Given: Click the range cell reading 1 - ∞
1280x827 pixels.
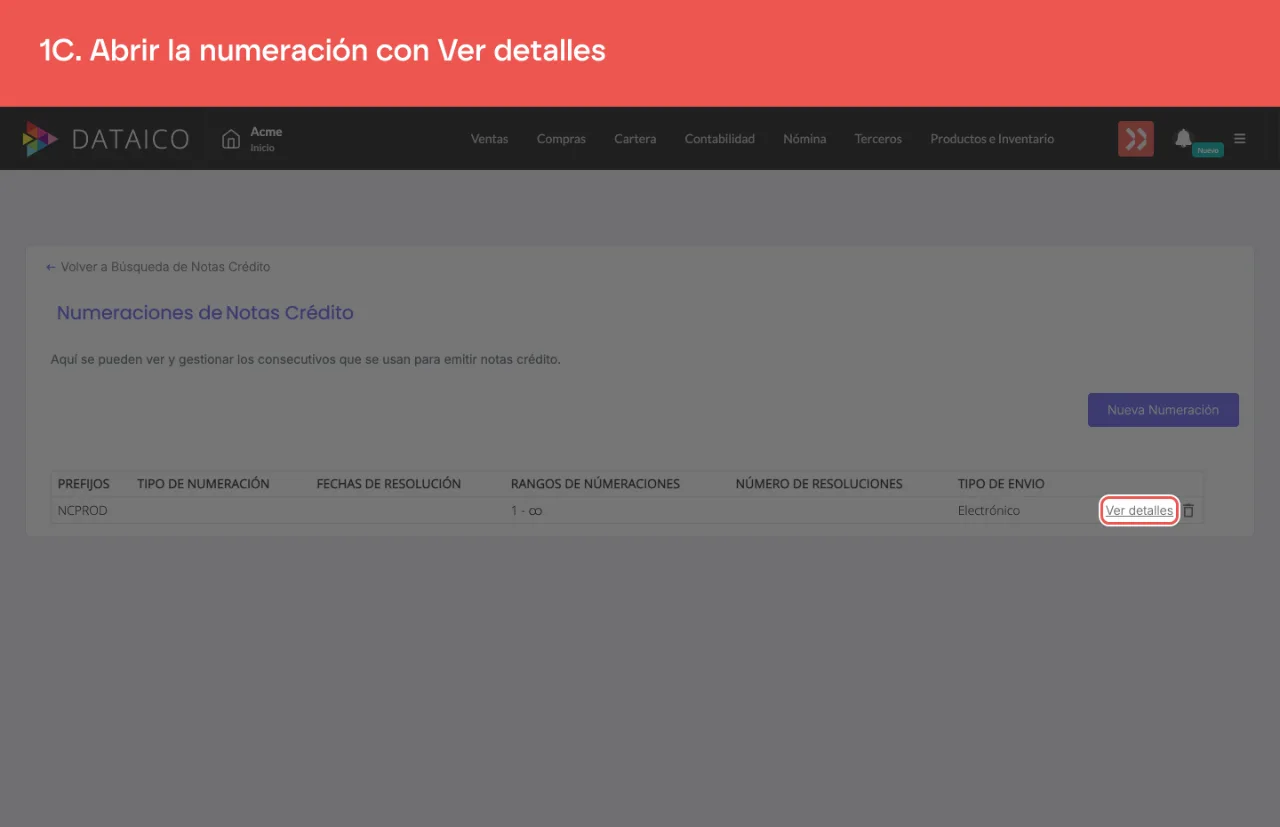Looking at the screenshot, I should click(527, 511).
